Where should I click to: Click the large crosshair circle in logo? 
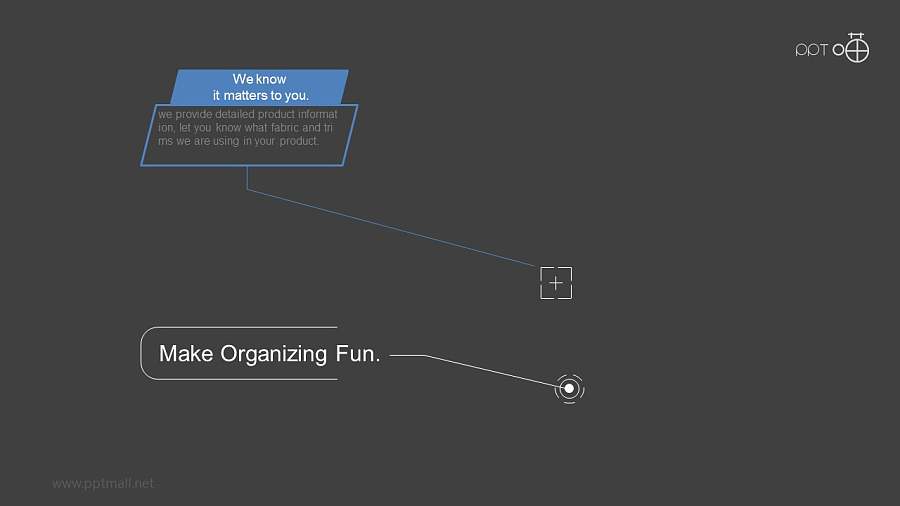click(857, 50)
